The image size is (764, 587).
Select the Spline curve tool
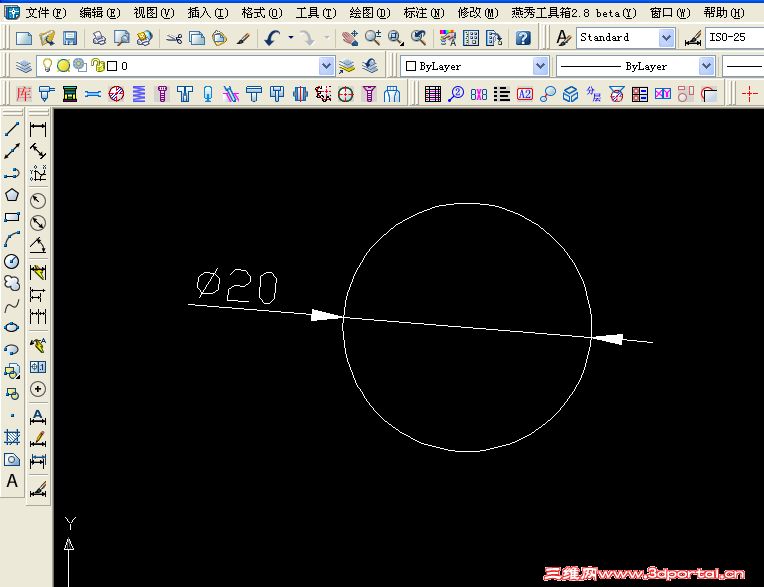12,305
